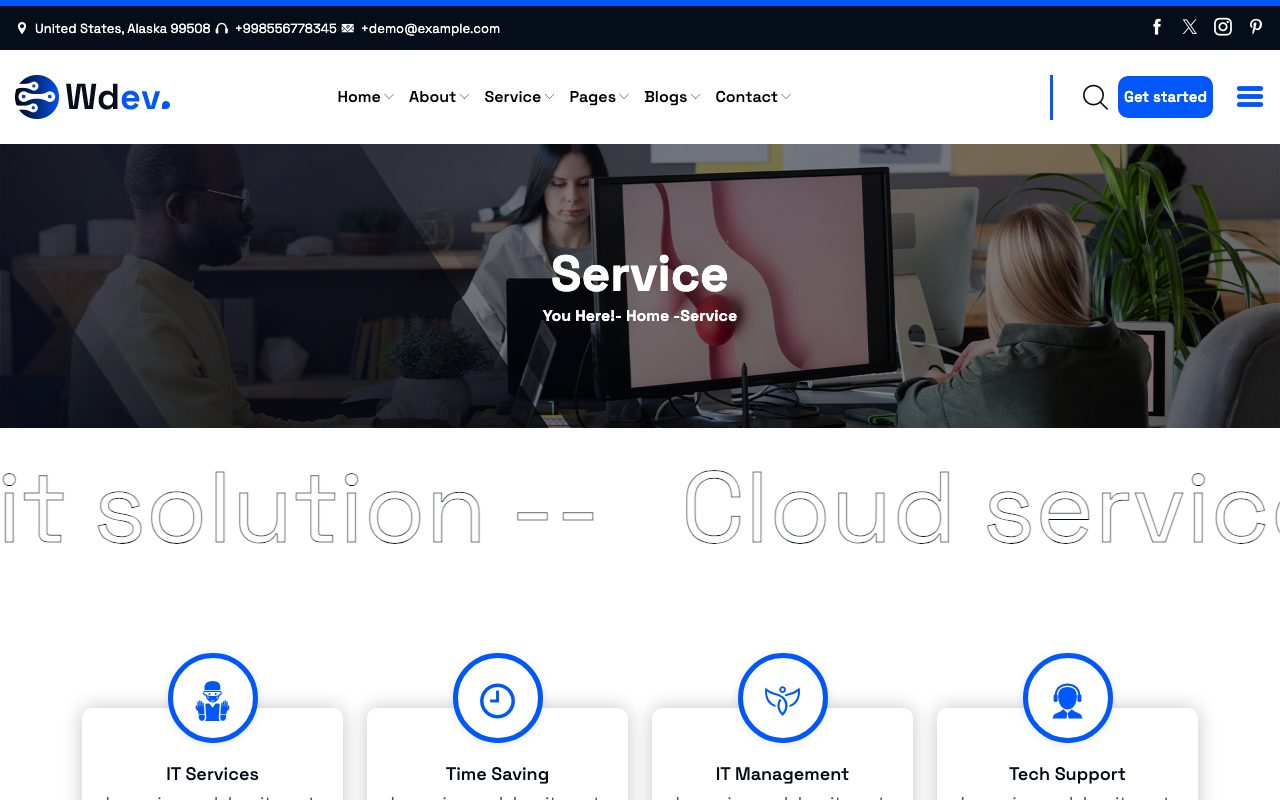Image resolution: width=1280 pixels, height=800 pixels.
Task: Click the outlined 'it solution' marquee text
Action: coord(242,508)
